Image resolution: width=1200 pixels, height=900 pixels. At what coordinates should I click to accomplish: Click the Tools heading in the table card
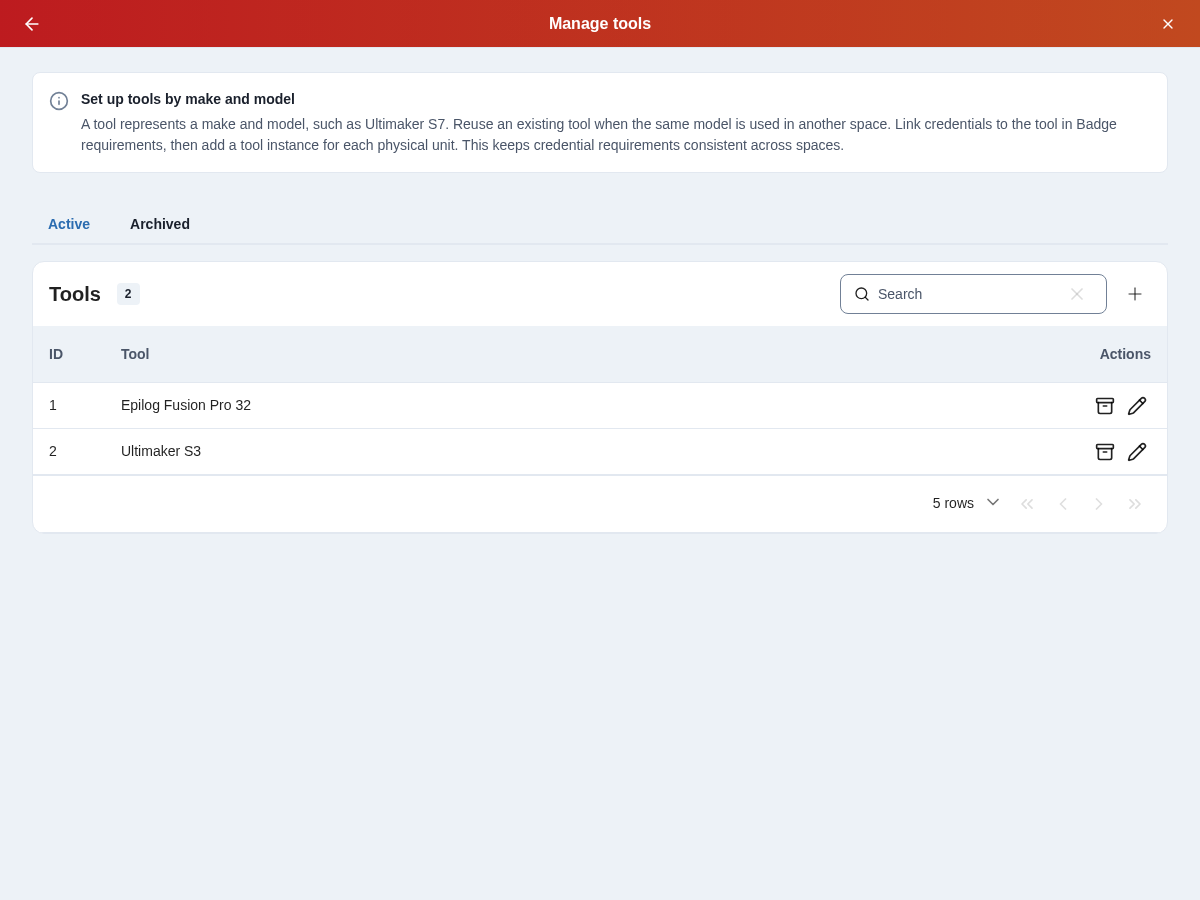click(x=75, y=294)
